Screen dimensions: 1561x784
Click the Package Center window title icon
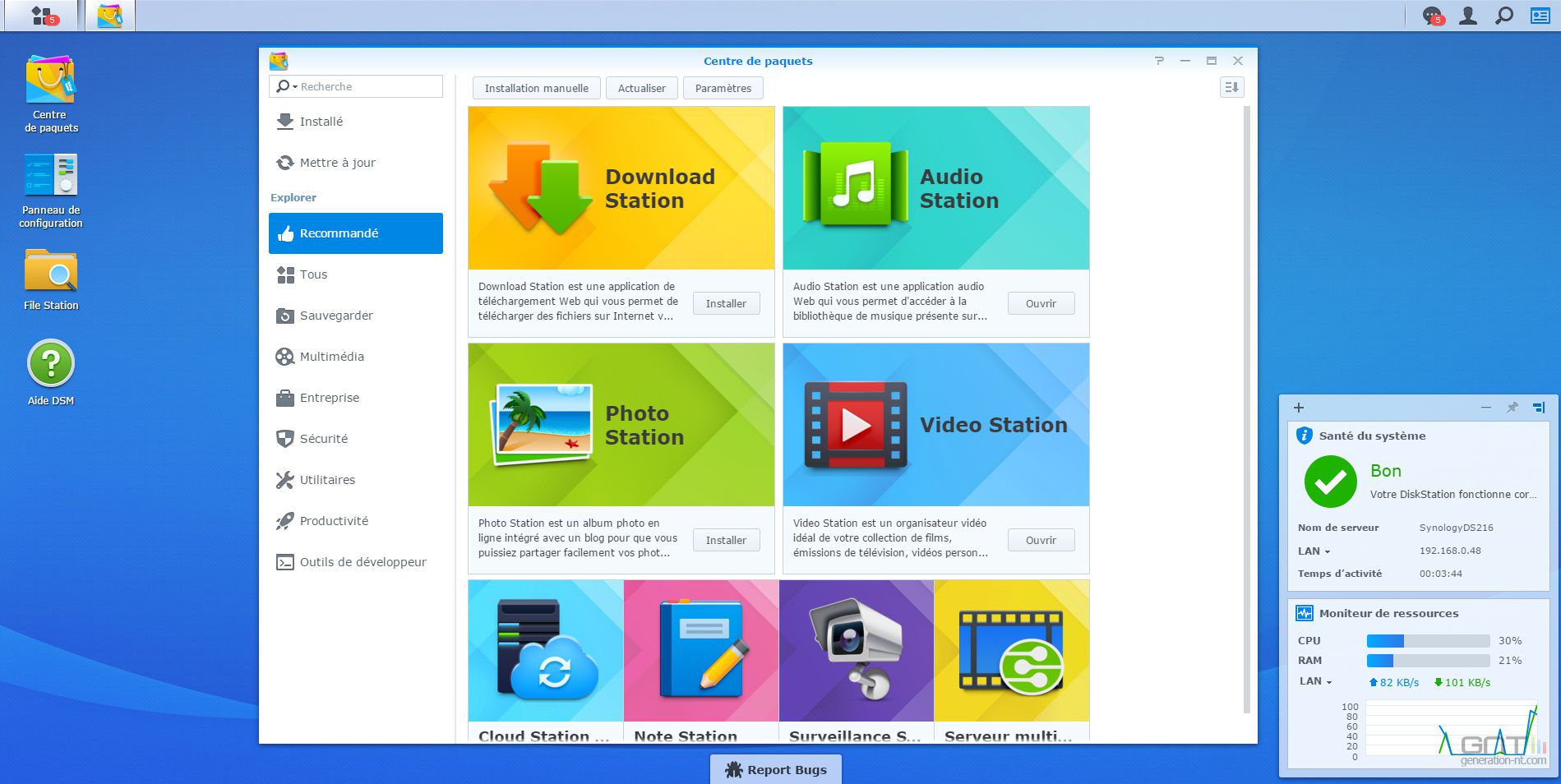tap(279, 61)
